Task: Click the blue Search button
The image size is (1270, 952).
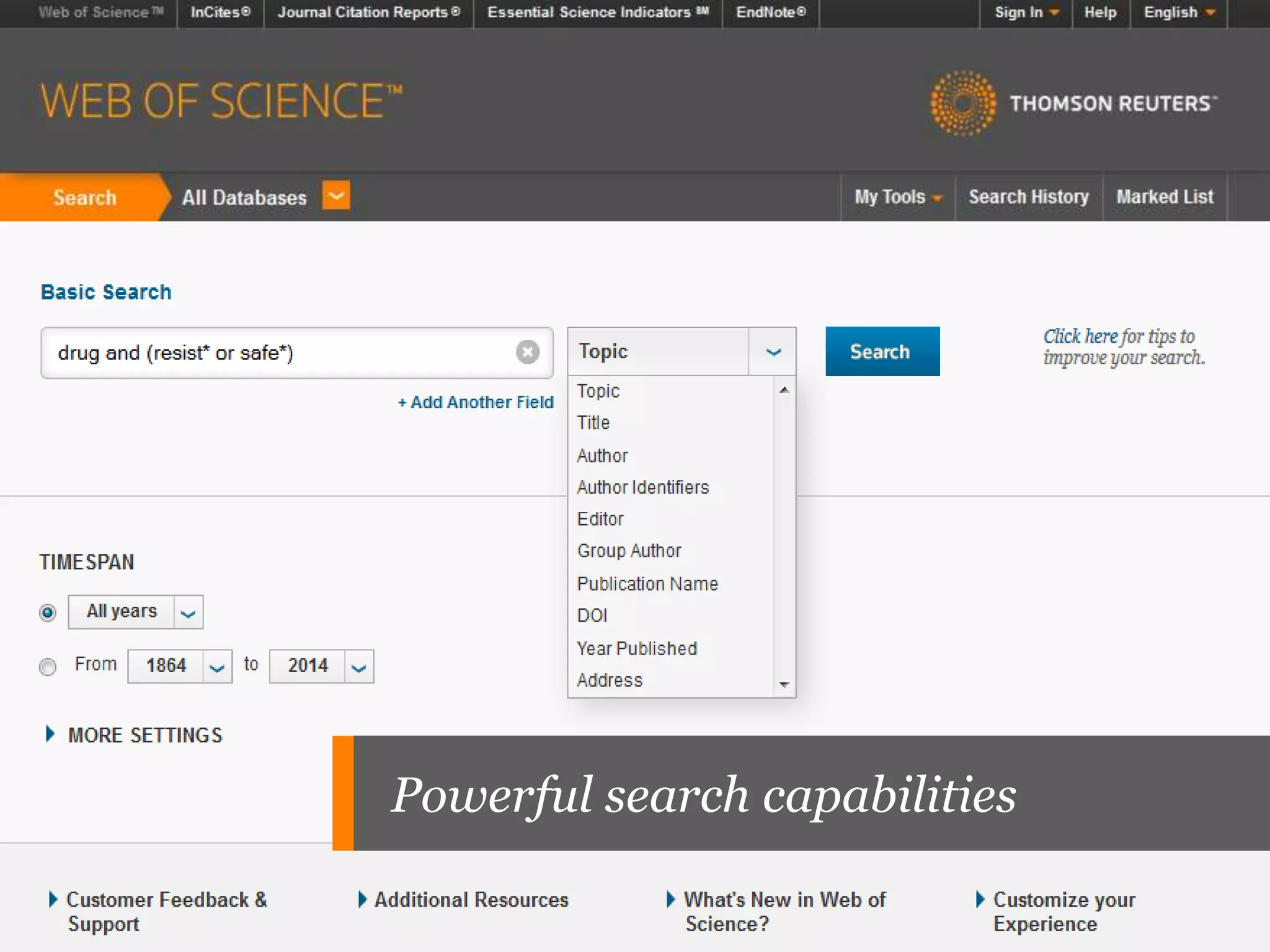Action: click(x=882, y=351)
